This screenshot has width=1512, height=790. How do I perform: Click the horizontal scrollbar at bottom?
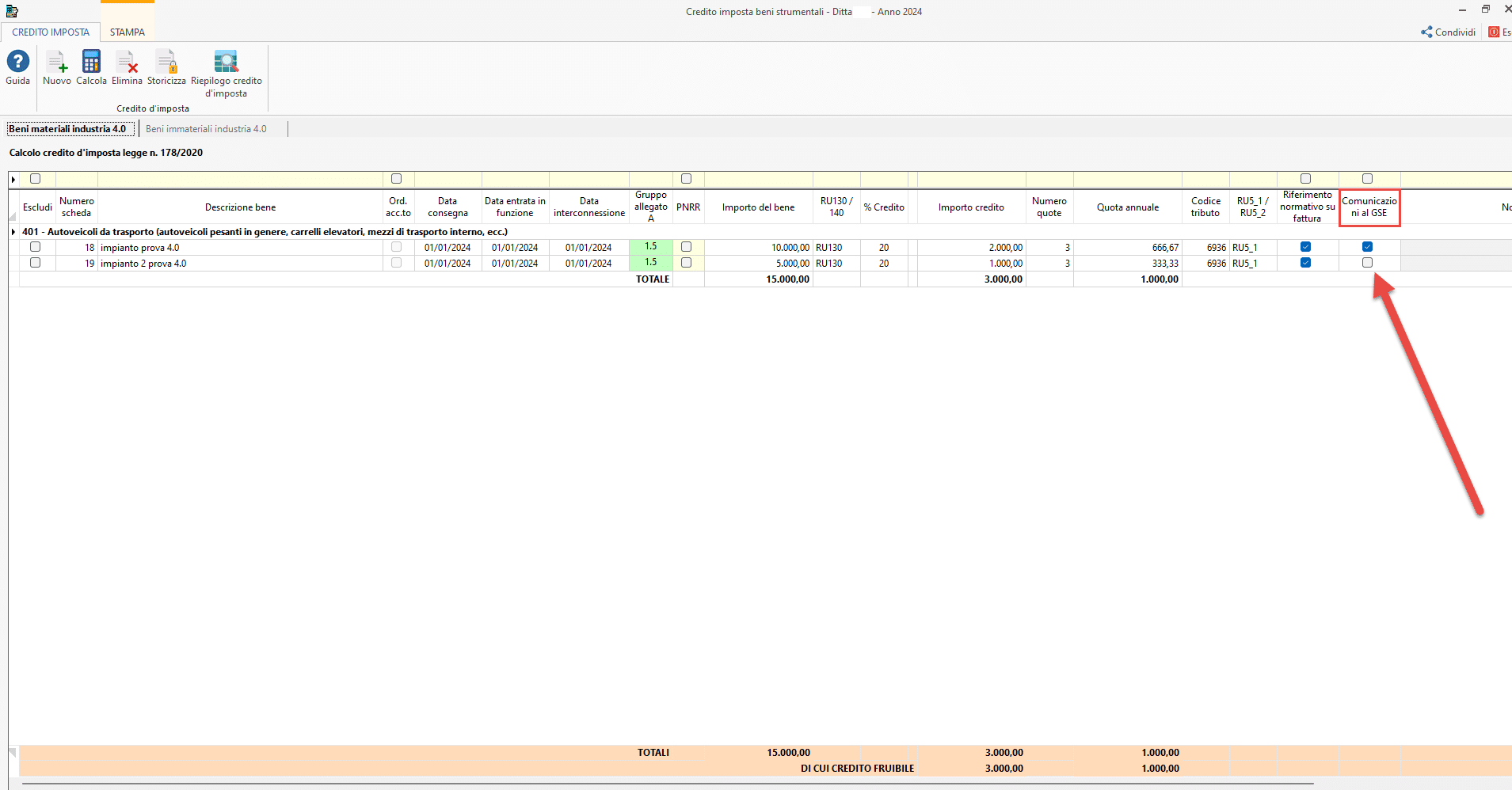[x=668, y=784]
